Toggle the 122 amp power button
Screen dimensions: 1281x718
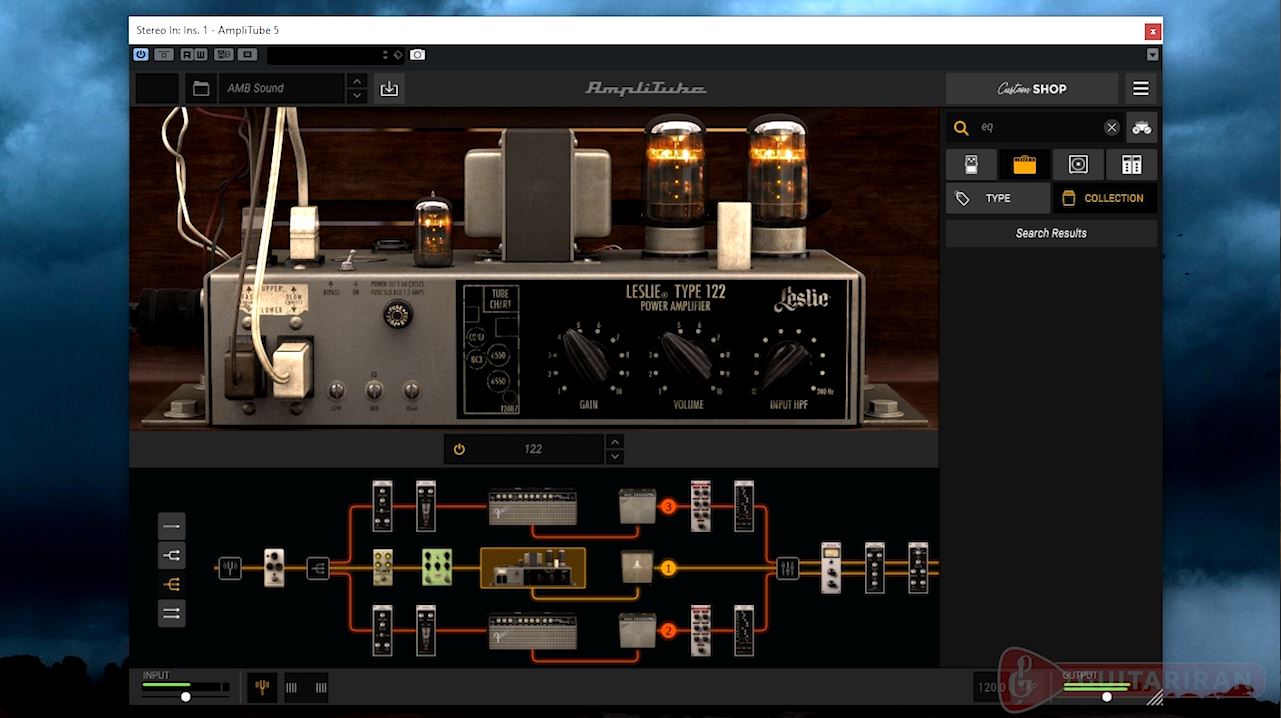click(x=459, y=449)
